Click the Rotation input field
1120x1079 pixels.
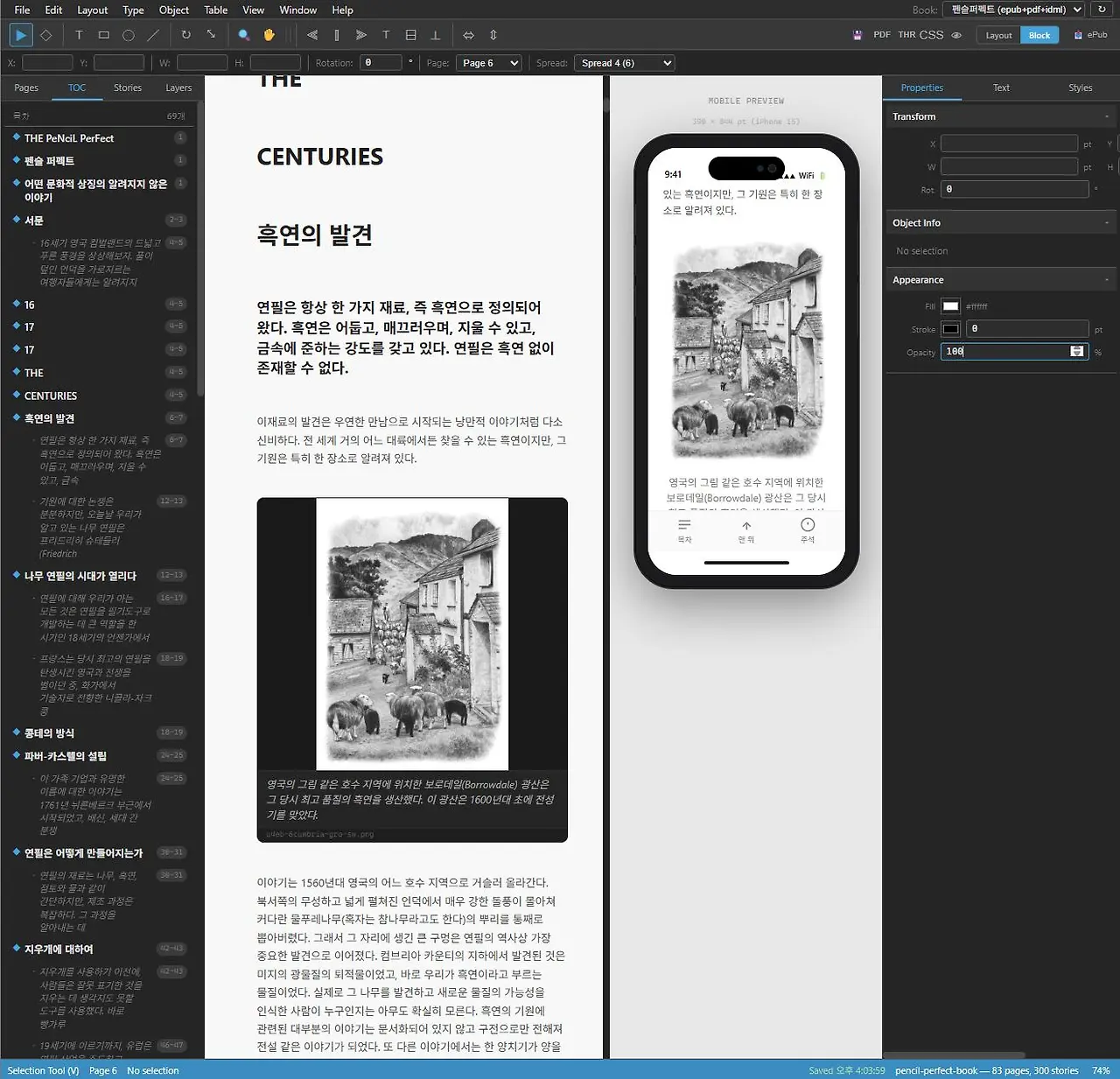[381, 63]
